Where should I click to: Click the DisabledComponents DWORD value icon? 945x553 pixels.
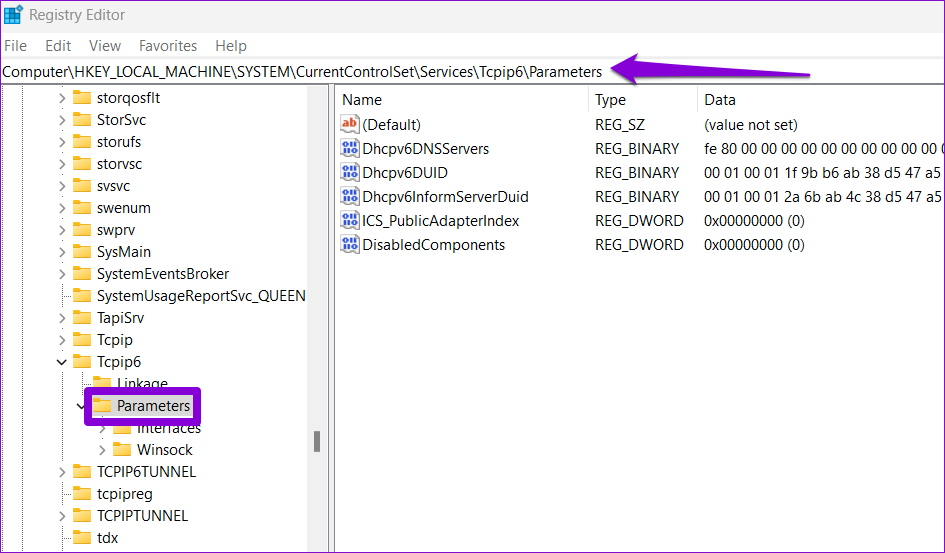[350, 245]
